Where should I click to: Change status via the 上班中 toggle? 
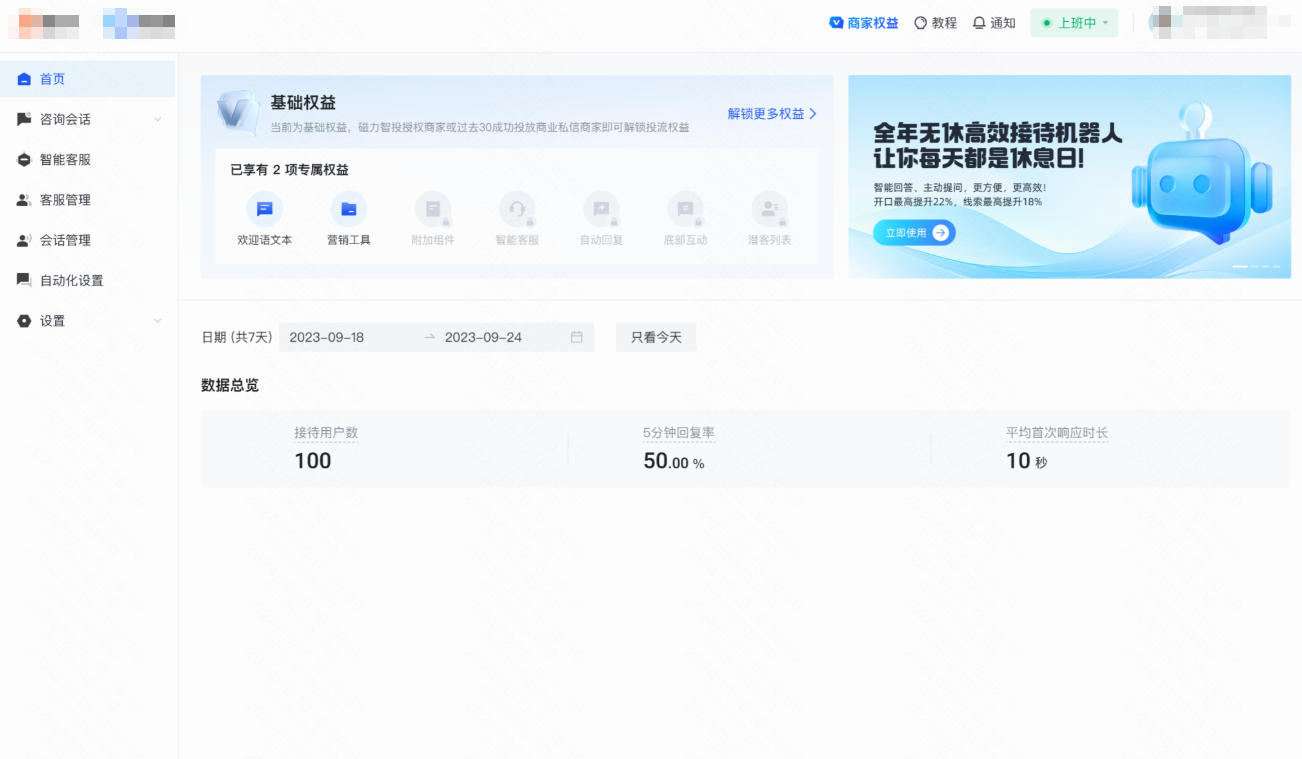1074,22
